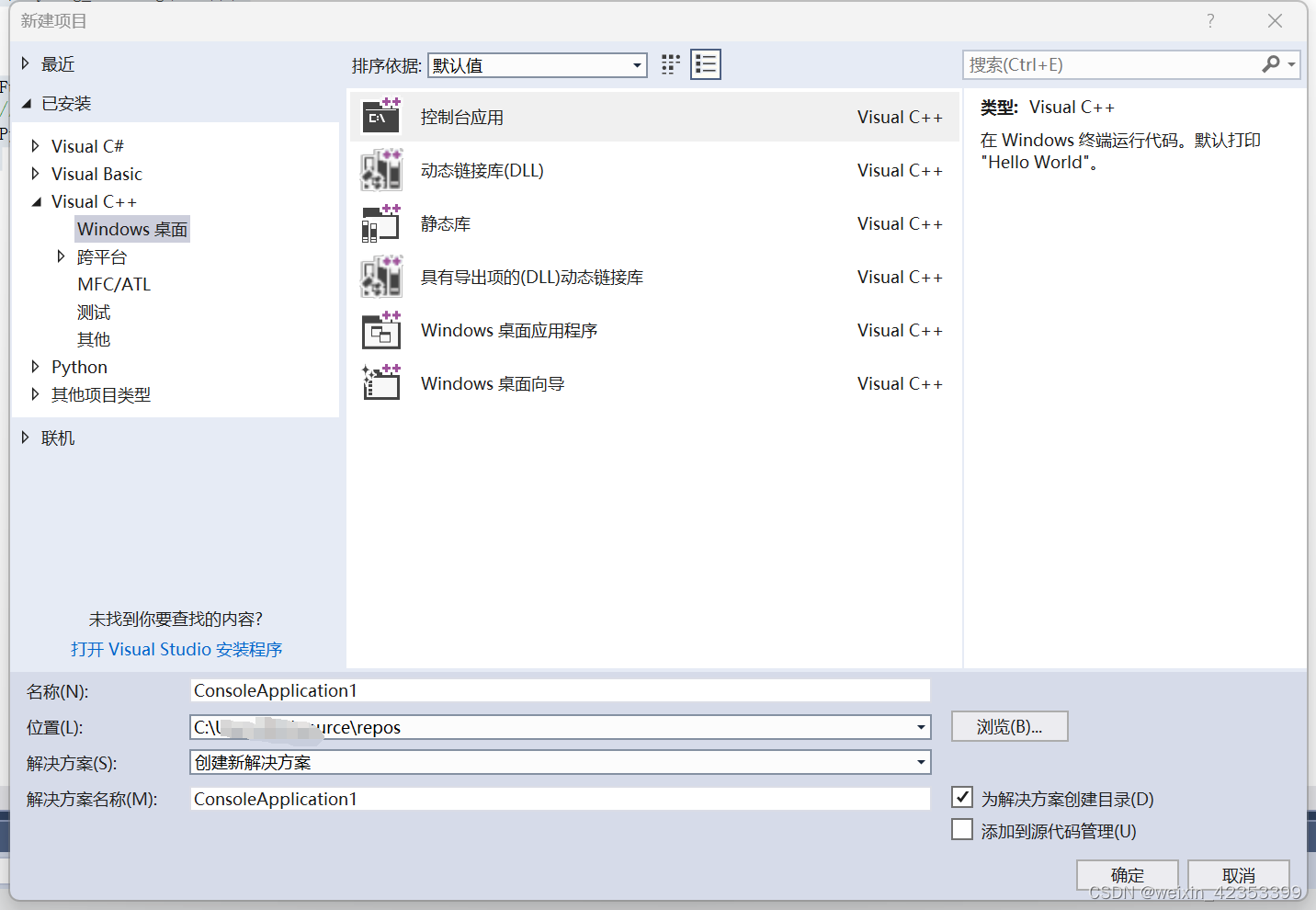Click 取消 button

1239,875
